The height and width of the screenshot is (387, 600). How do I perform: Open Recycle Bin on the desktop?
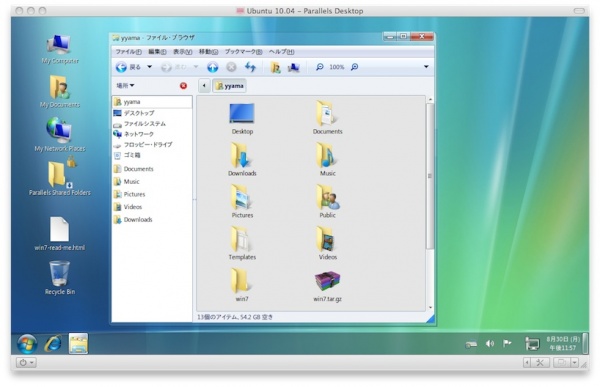point(60,278)
